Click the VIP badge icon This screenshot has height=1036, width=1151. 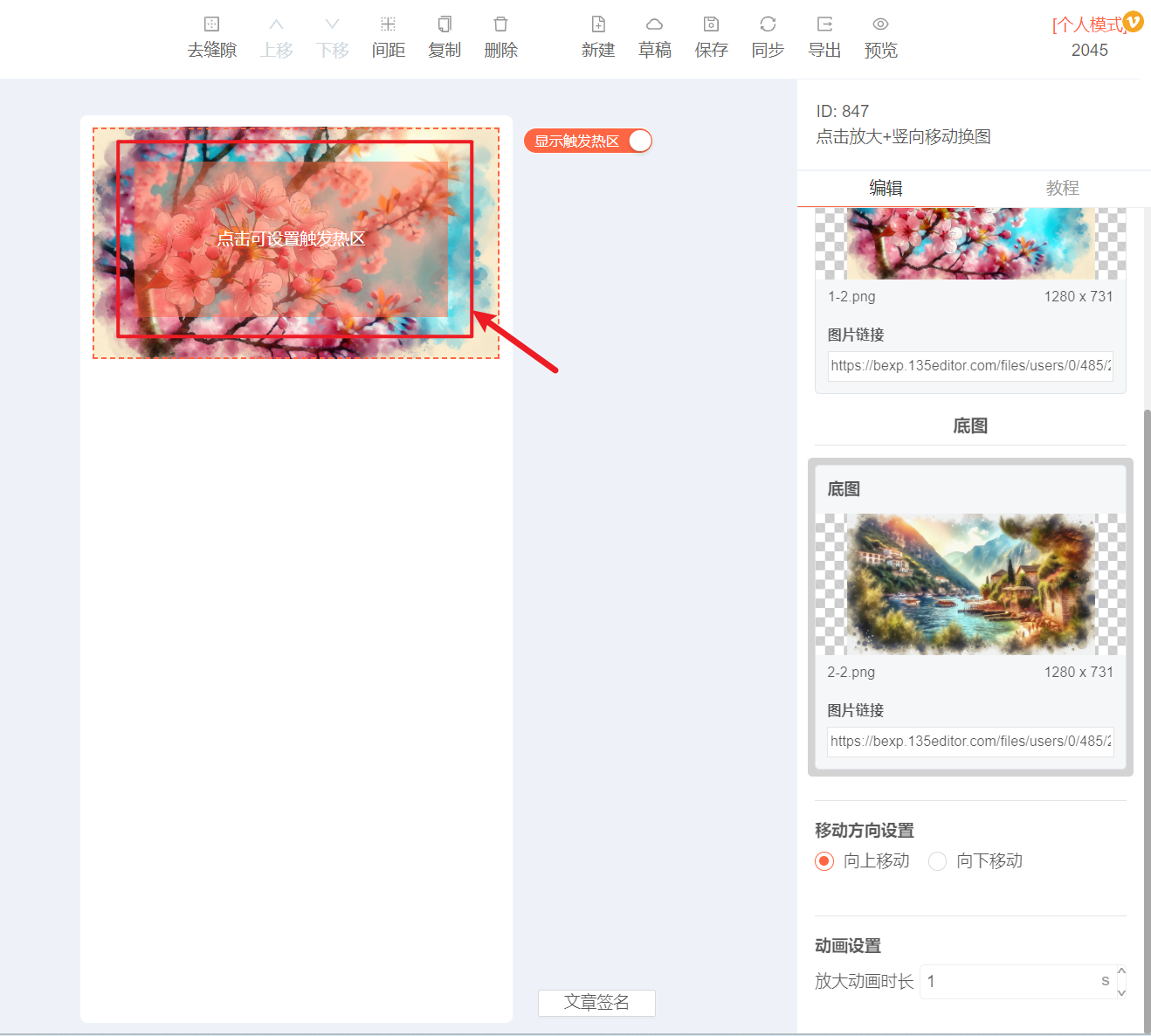tap(1133, 21)
